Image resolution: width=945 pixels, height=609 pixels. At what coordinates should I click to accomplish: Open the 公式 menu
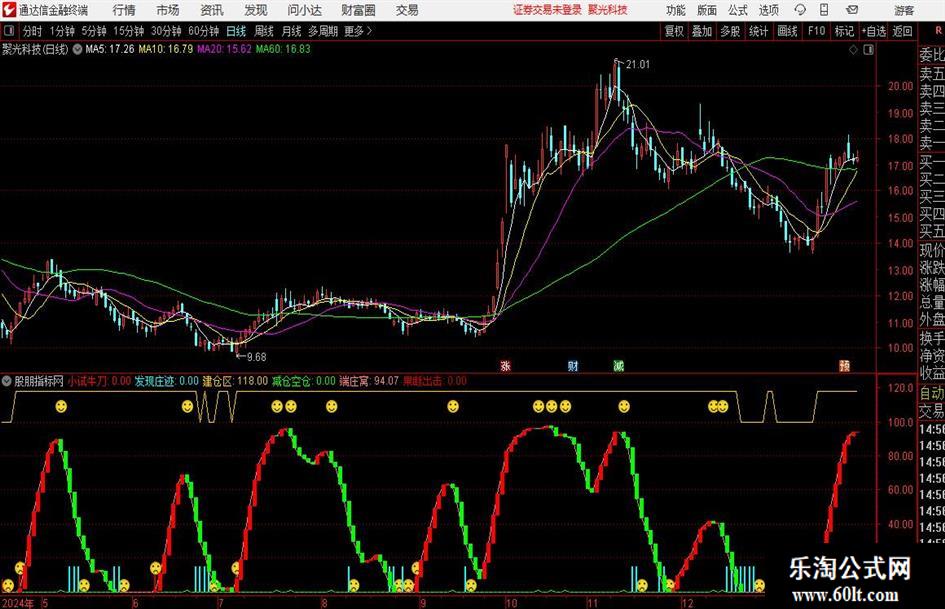[x=738, y=10]
